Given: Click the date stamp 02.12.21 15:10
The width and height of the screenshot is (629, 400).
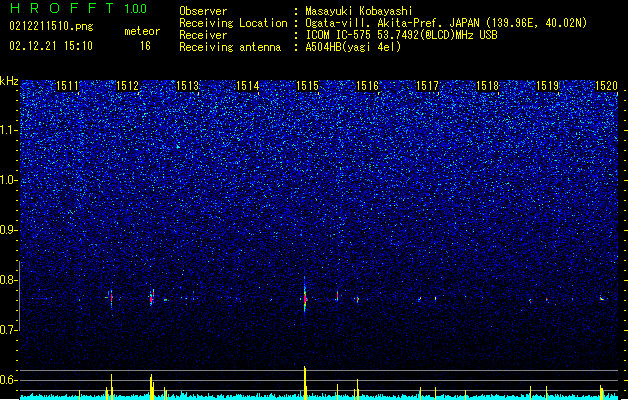Looking at the screenshot, I should click(x=51, y=46).
